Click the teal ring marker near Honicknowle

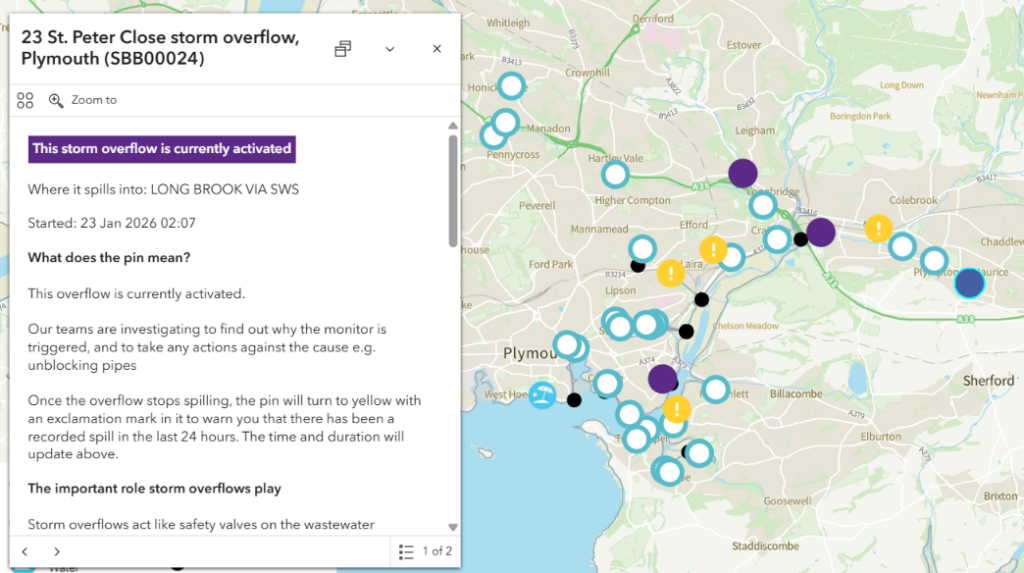pos(511,86)
